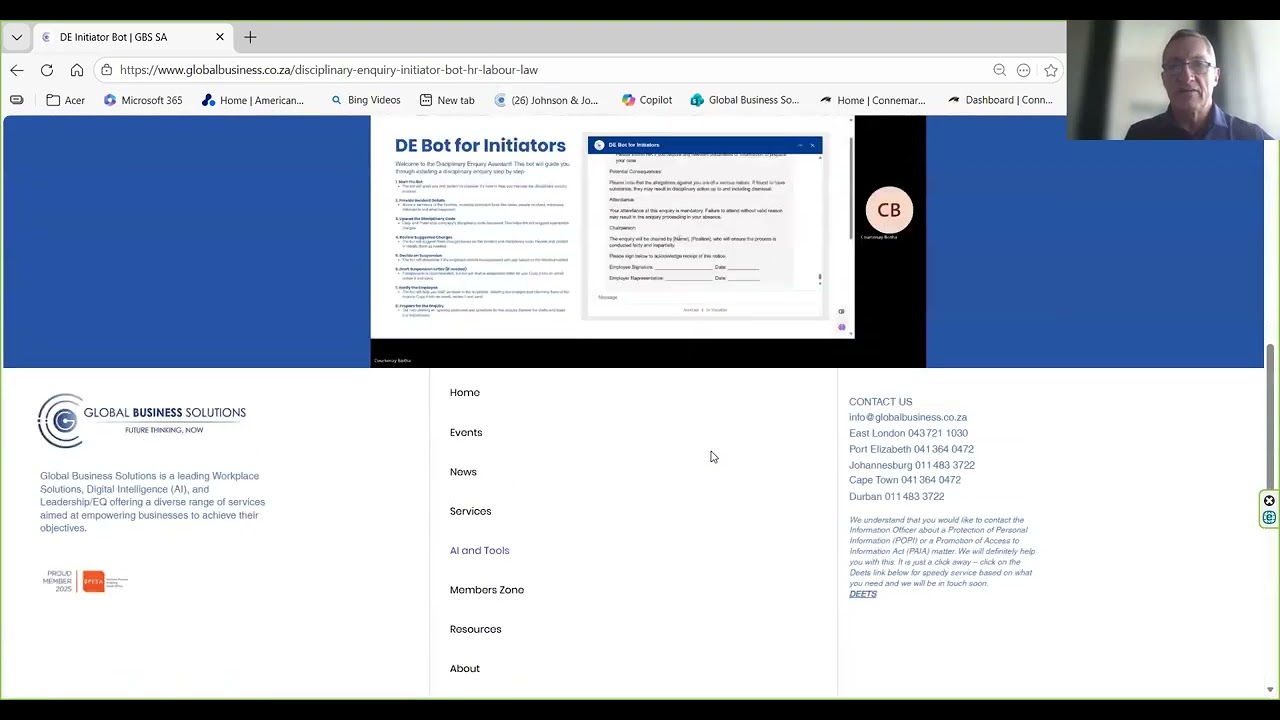Open the Home | Connemar... bookmark

pos(873,100)
